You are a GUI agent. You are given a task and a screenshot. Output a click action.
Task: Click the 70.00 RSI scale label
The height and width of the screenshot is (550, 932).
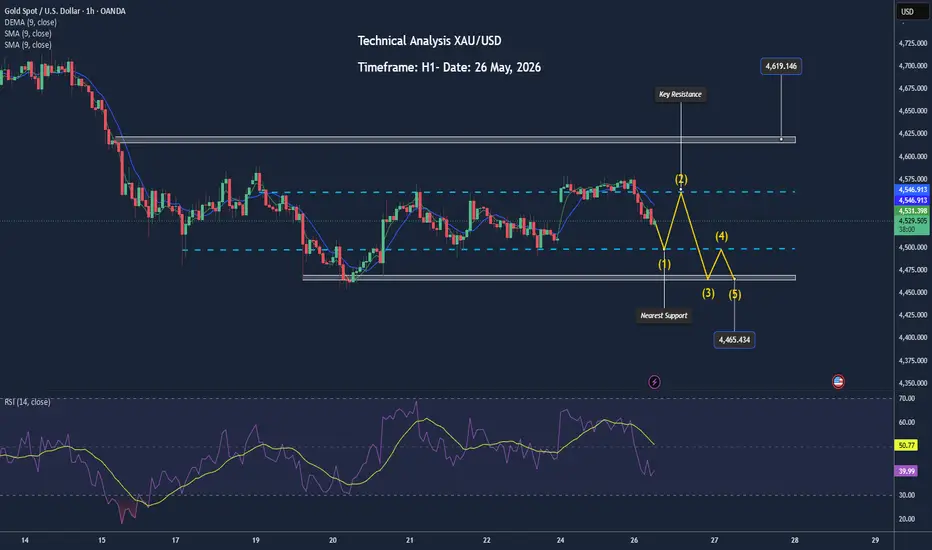tap(906, 398)
